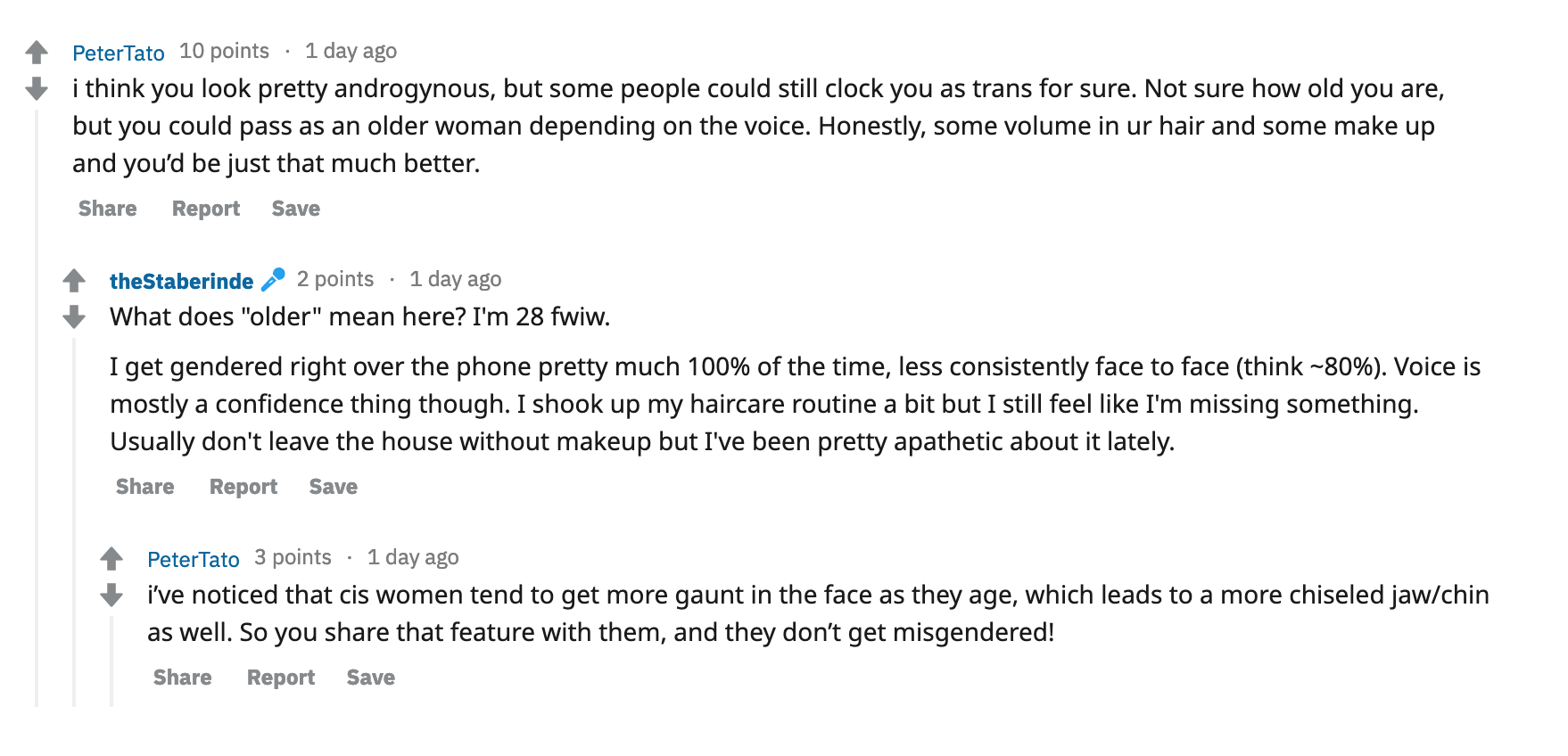Report the top 10 points comment
Screen dimensions: 1568x756
tap(206, 209)
